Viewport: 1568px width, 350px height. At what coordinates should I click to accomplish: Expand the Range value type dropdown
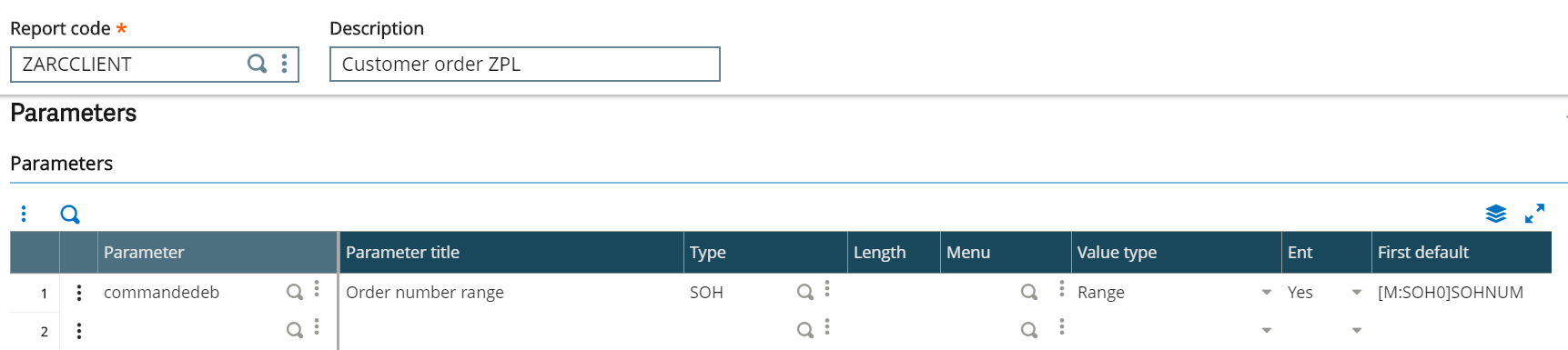[x=1267, y=293]
